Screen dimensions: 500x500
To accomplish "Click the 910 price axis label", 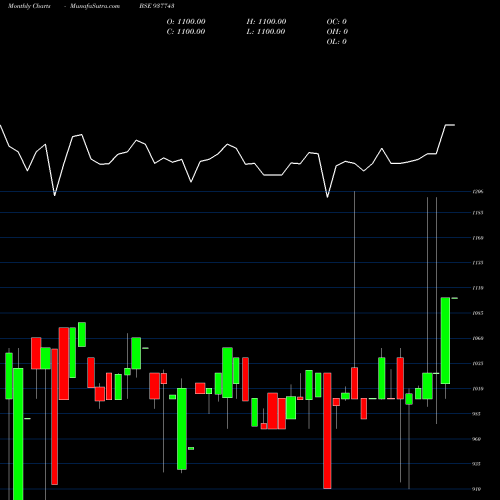I will [477, 489].
